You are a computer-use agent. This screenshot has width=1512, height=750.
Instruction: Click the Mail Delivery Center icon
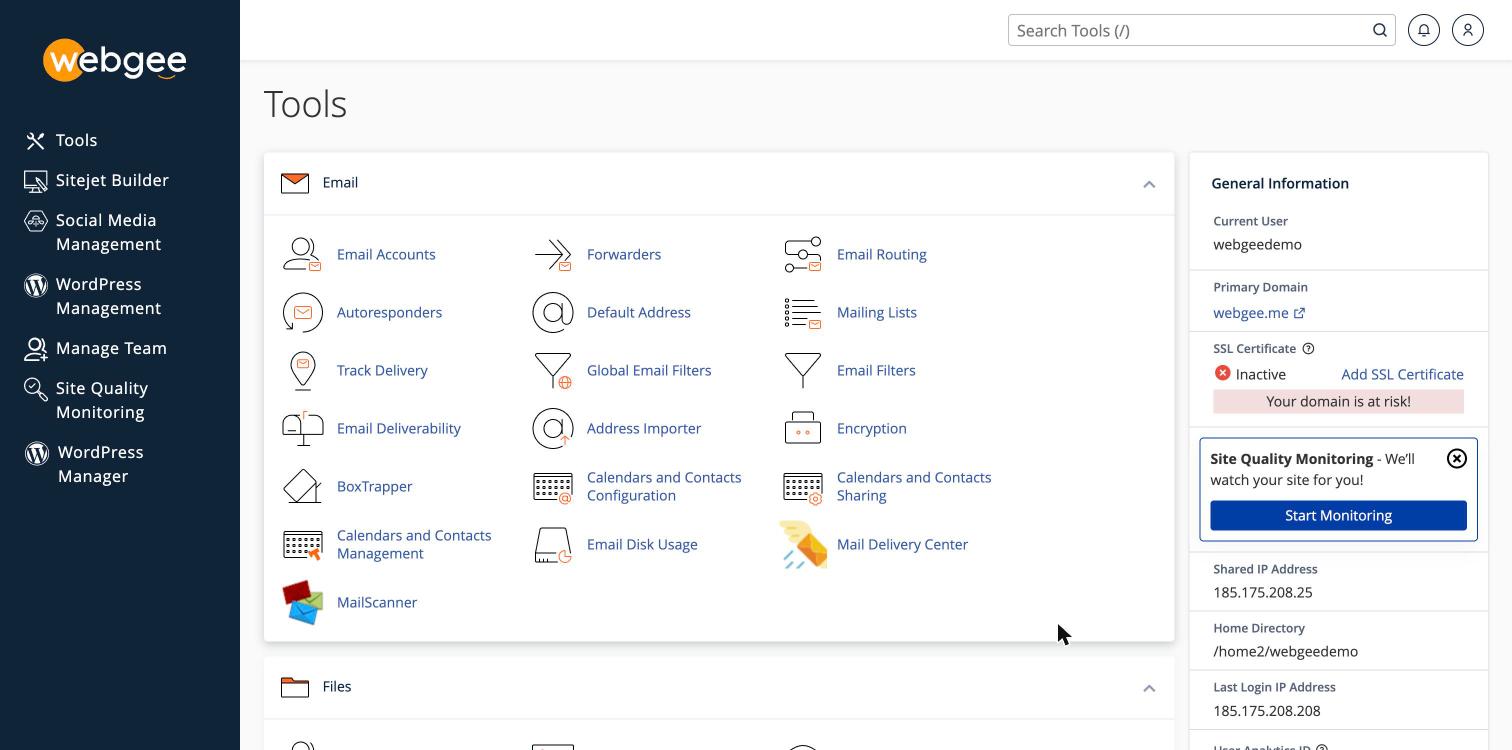click(x=803, y=544)
